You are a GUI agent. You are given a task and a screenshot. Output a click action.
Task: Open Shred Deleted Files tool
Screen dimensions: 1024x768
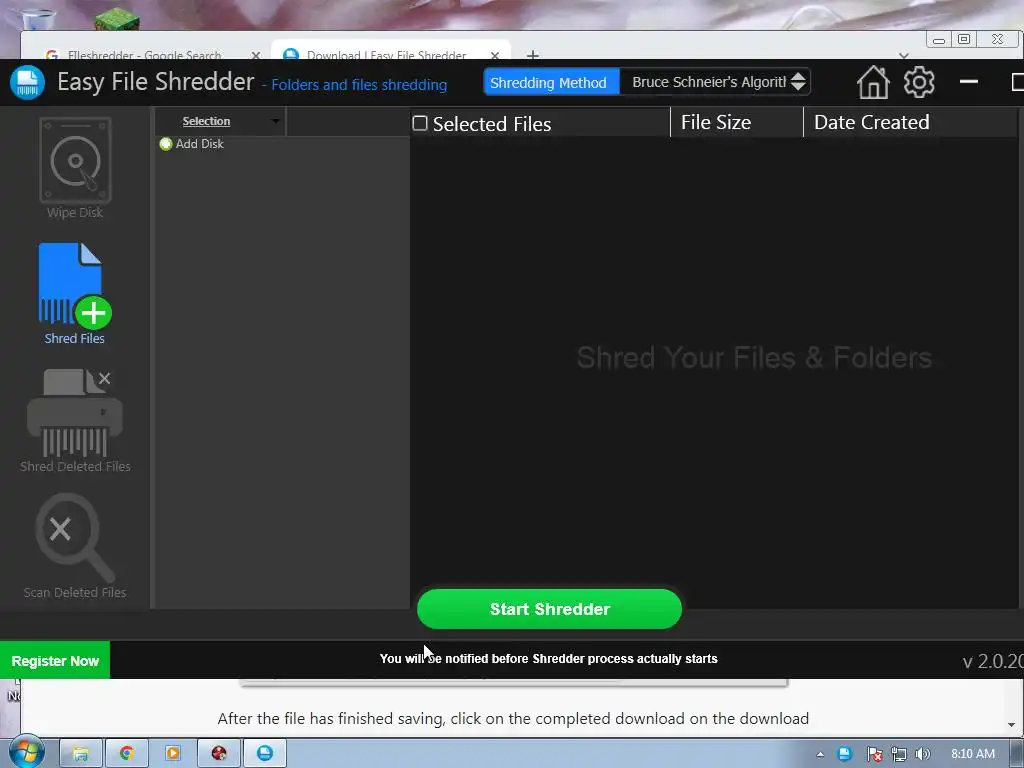[x=75, y=421]
